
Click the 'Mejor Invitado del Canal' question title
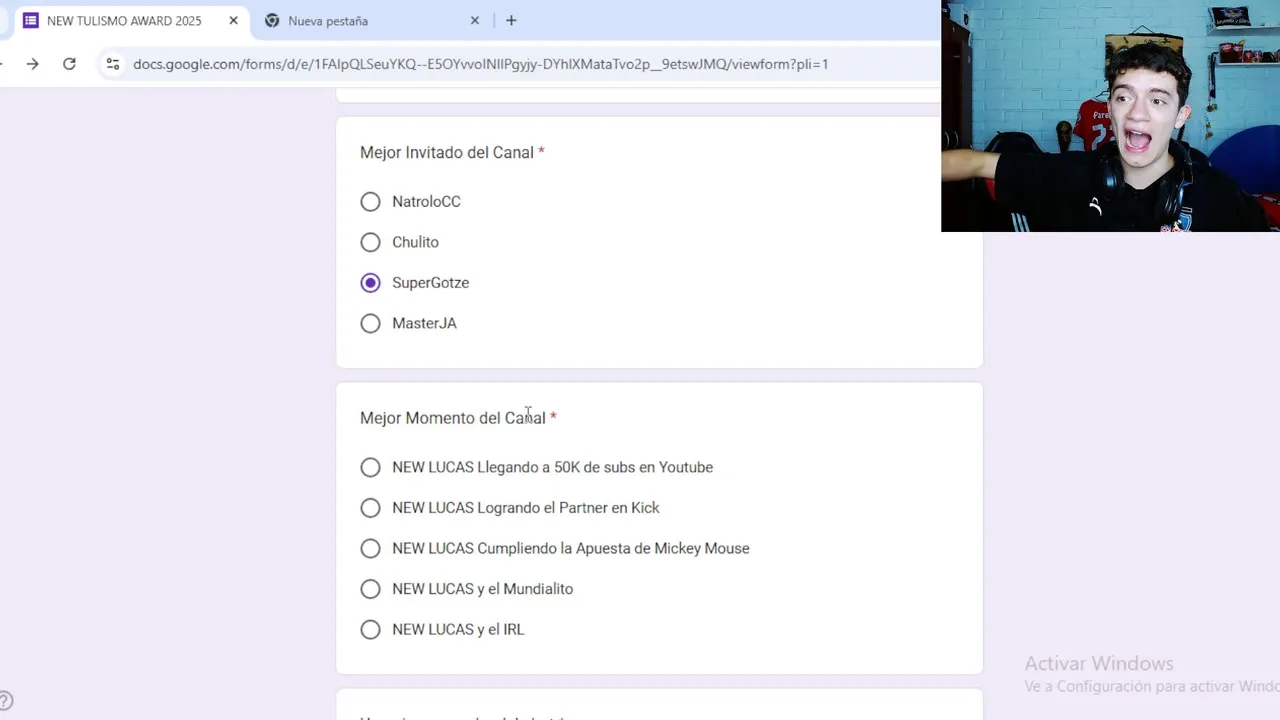[447, 153]
